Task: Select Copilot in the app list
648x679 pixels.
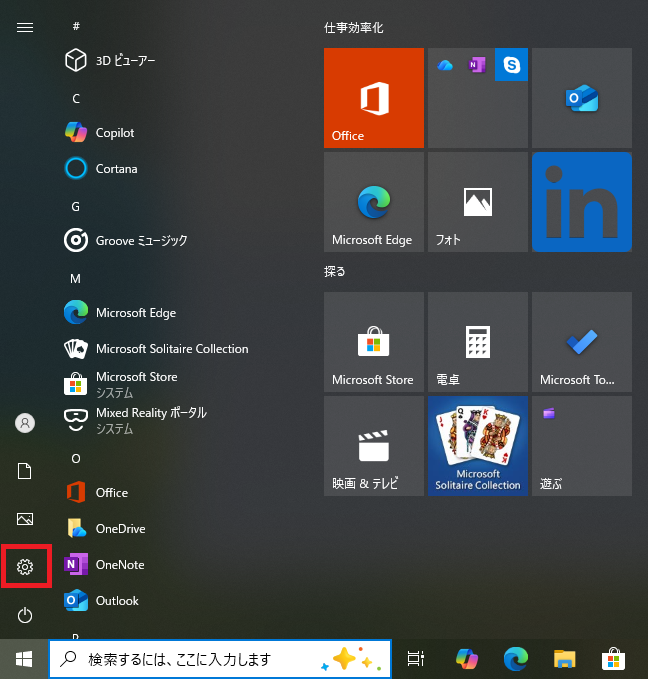Action: point(114,133)
